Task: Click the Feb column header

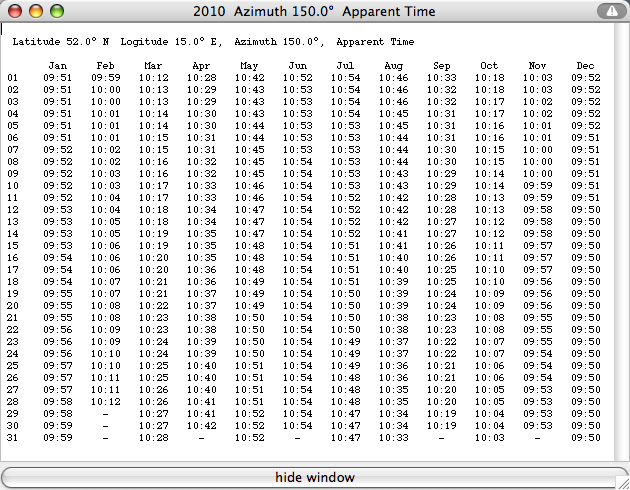Action: [106, 66]
